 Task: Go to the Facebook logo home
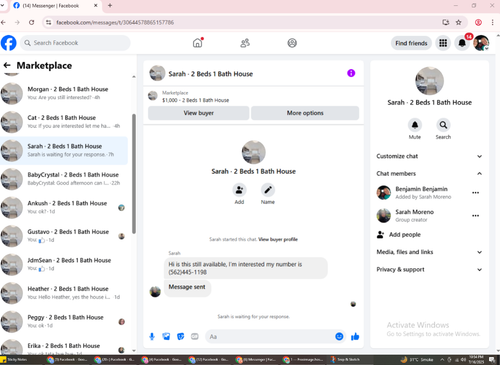point(8,43)
